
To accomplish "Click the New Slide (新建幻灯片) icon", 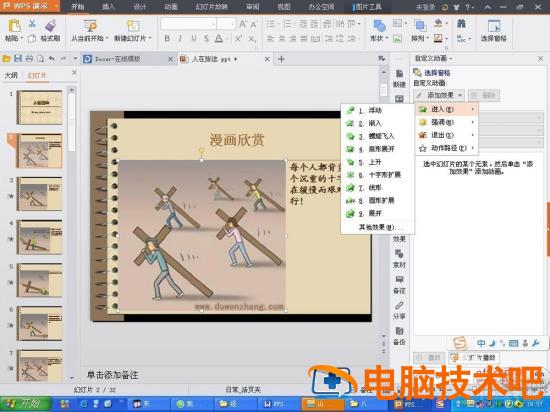I will click(133, 26).
